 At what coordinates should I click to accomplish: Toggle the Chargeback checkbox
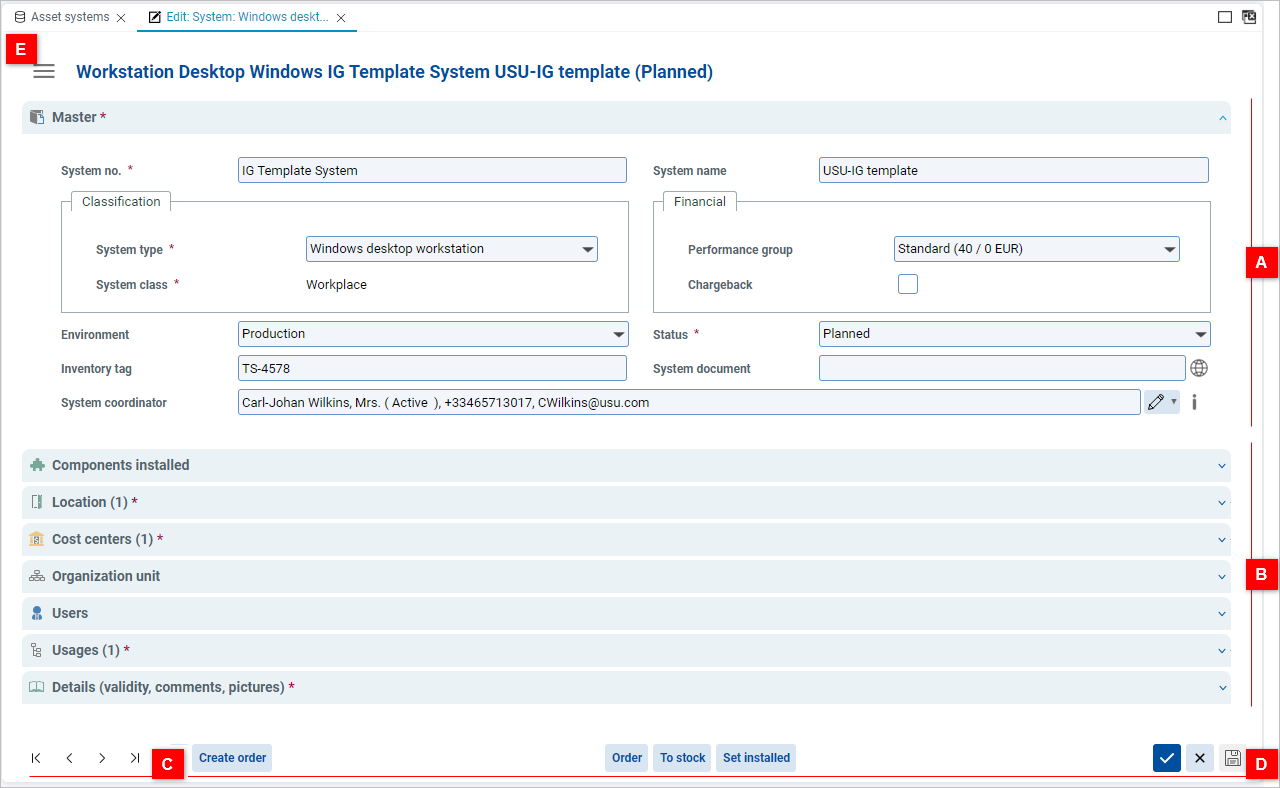pos(907,284)
